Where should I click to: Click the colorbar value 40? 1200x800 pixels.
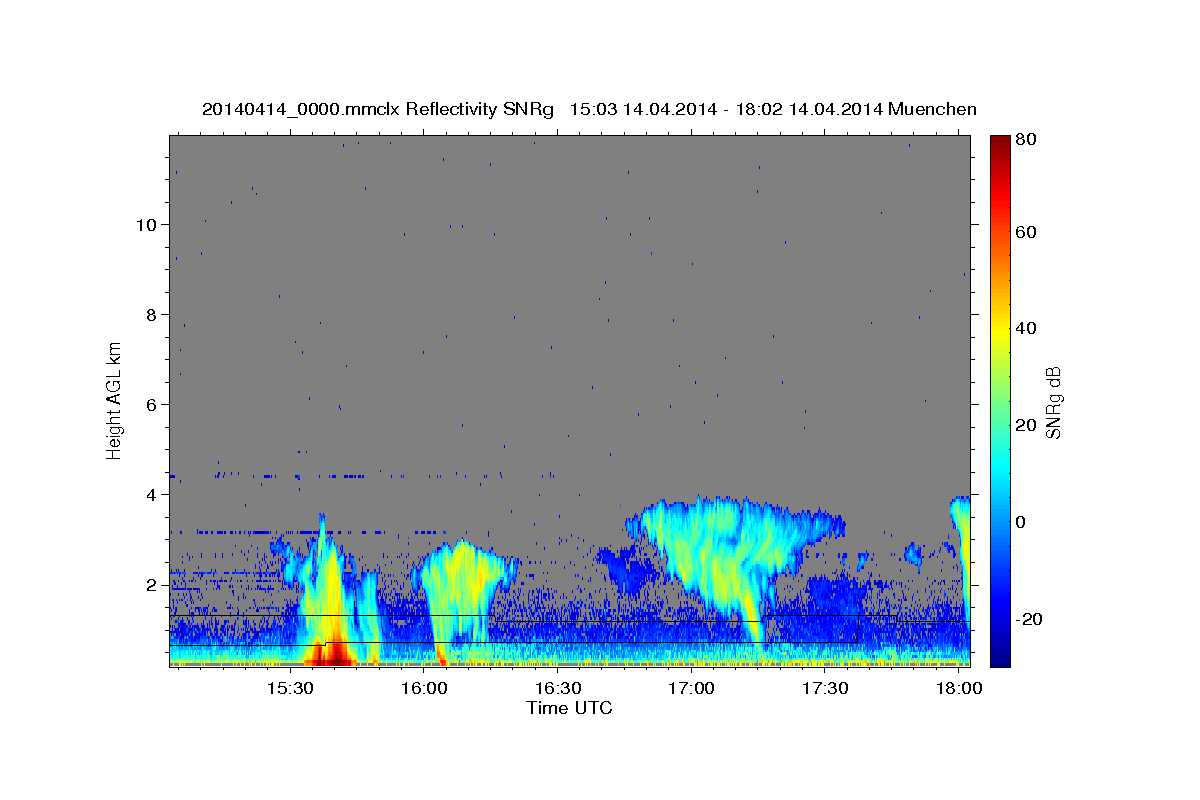pyautogui.click(x=1025, y=328)
